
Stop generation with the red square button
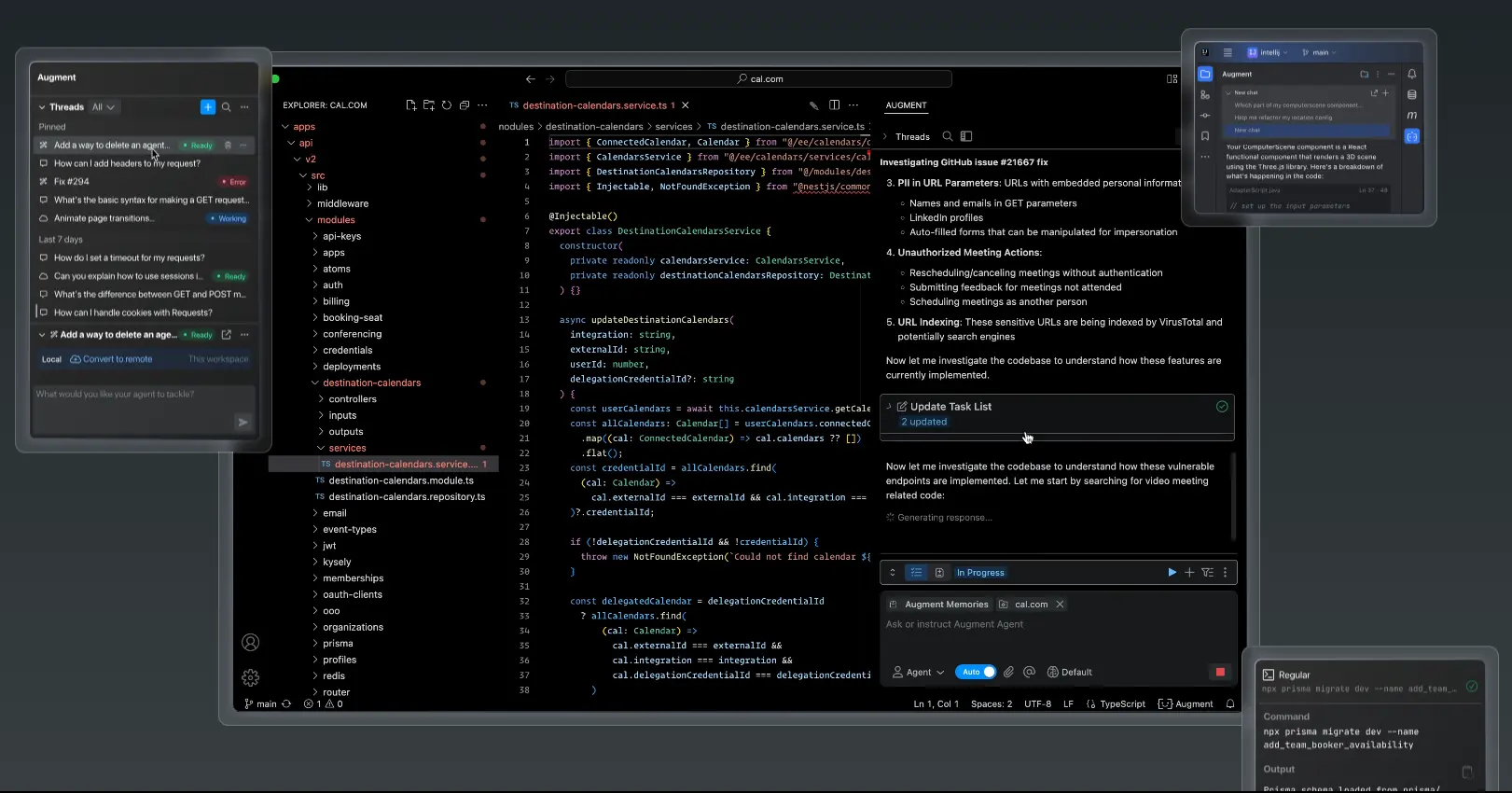tap(1219, 672)
